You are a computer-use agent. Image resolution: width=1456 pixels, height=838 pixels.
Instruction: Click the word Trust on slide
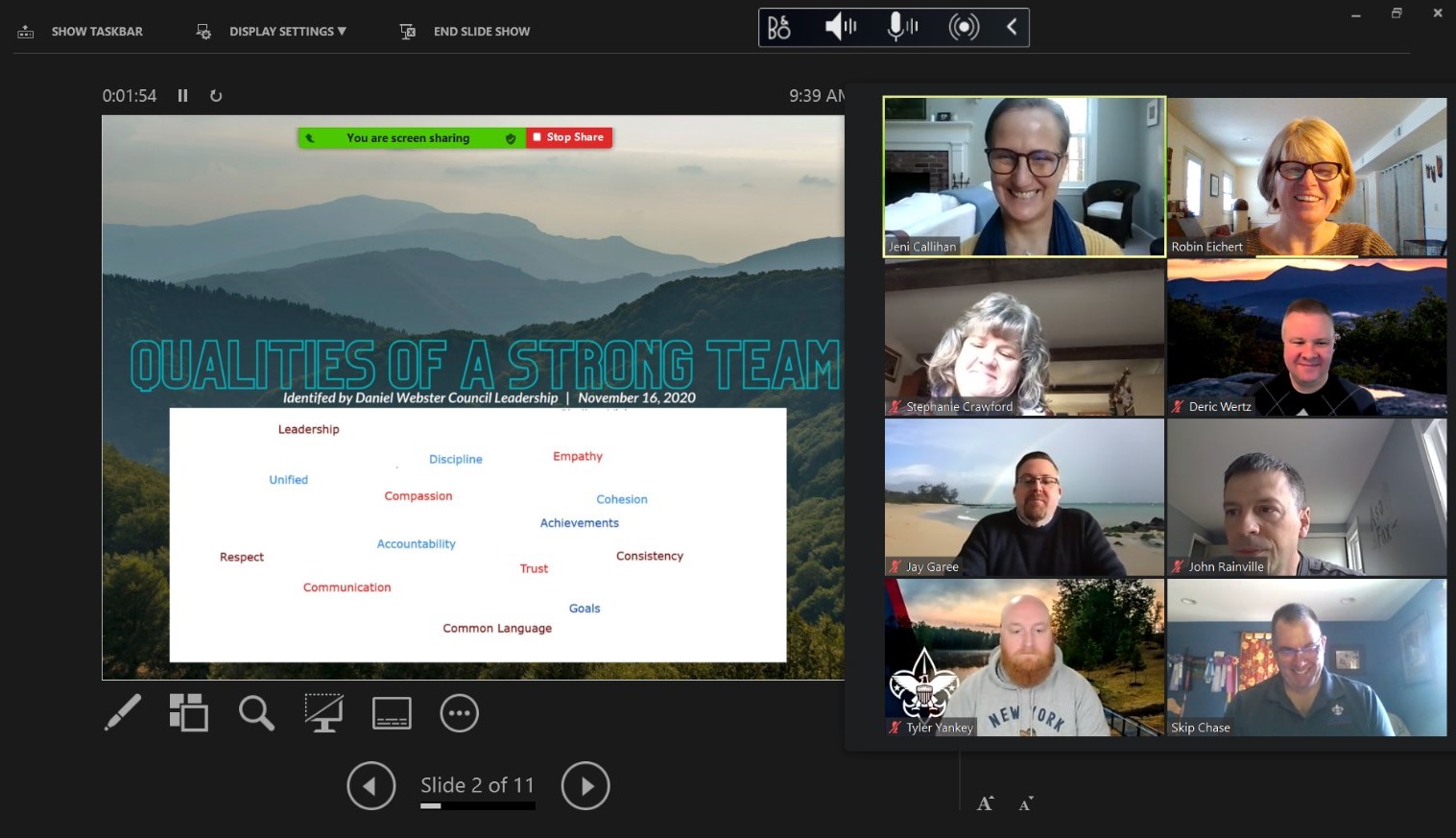point(535,569)
